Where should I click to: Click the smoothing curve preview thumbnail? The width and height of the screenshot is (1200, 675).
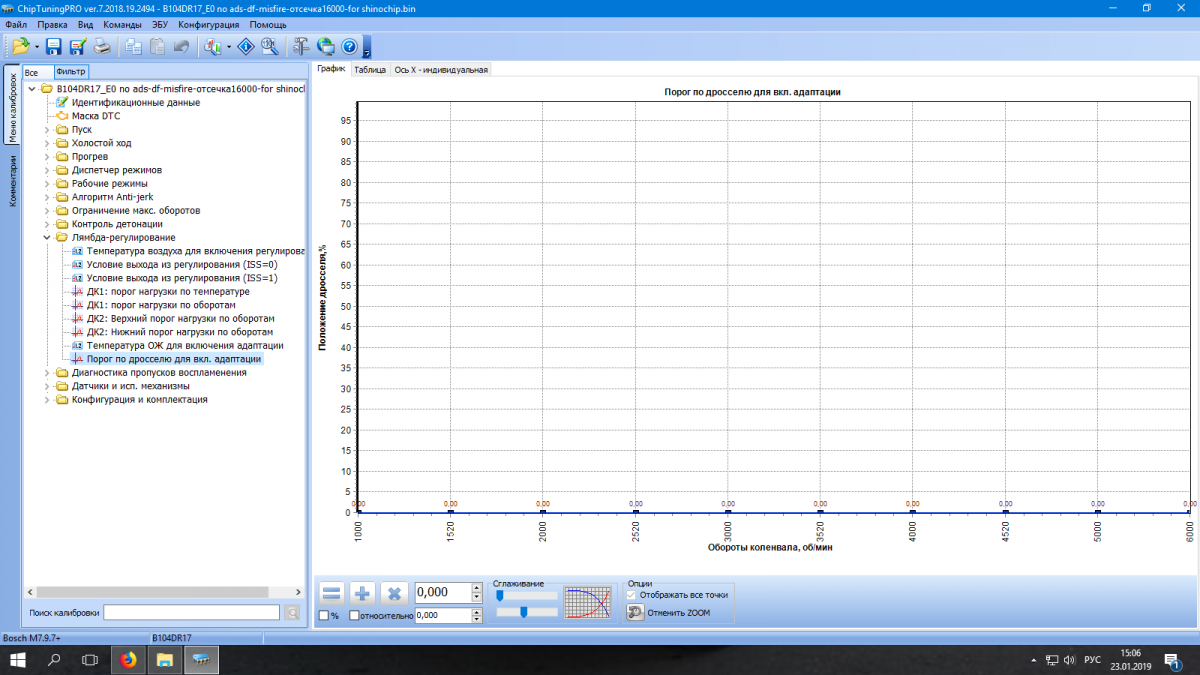click(587, 603)
